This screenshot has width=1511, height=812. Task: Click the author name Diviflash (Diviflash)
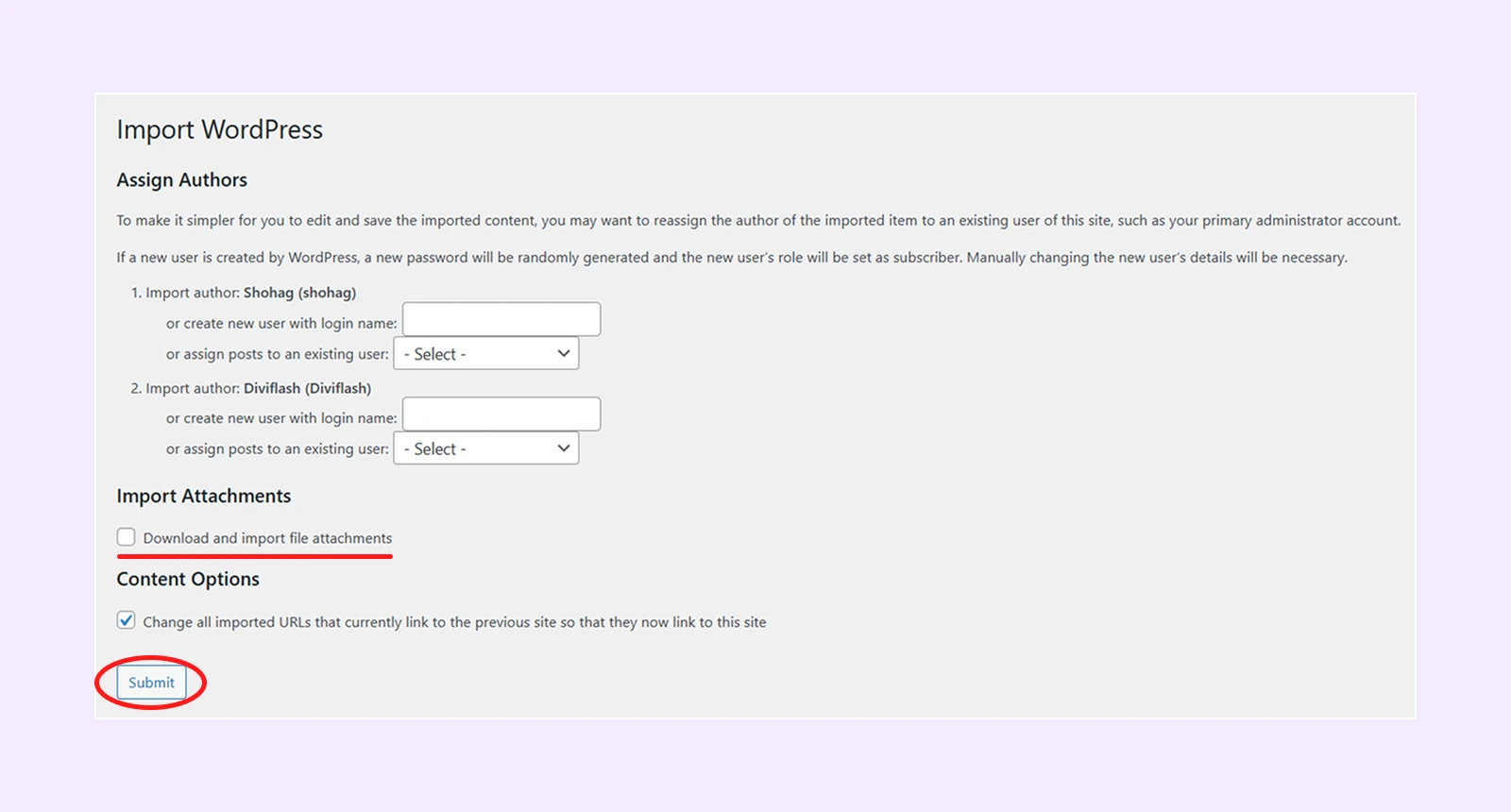click(307, 388)
